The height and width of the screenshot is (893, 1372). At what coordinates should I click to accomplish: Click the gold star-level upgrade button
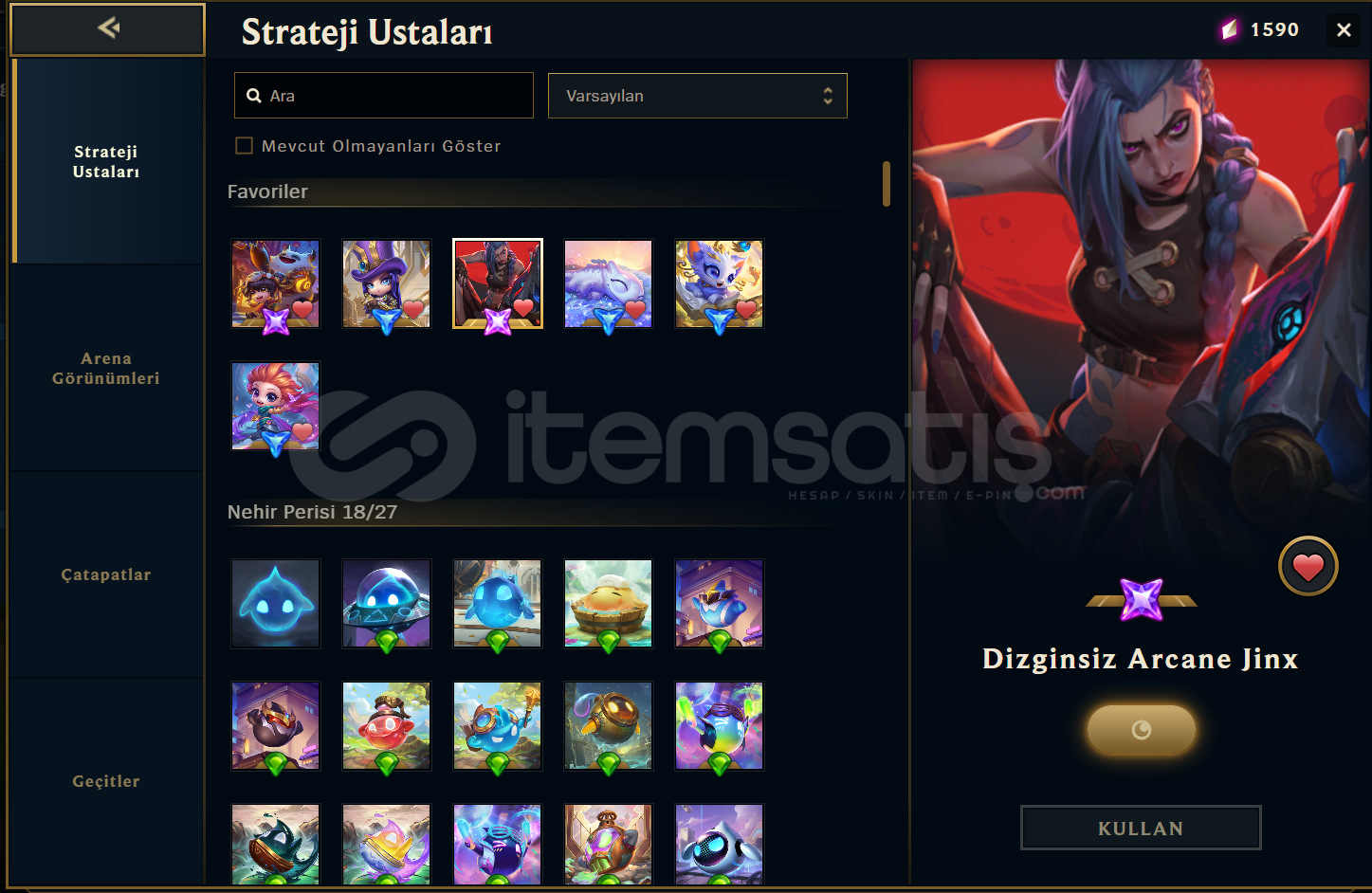click(x=1142, y=730)
